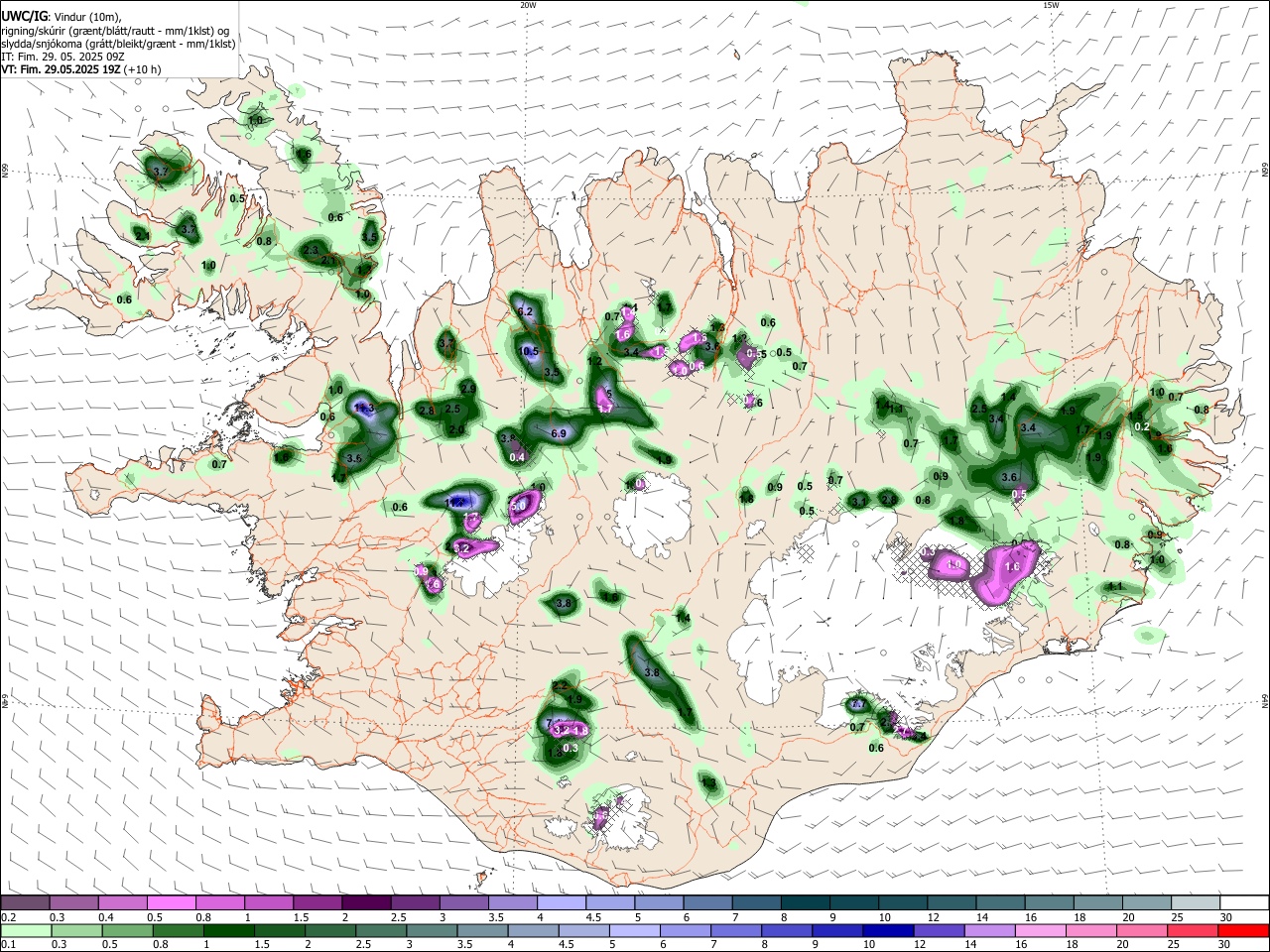Click the 'slydda/snjókoma' legend description line
1270x952 pixels.
point(118,44)
